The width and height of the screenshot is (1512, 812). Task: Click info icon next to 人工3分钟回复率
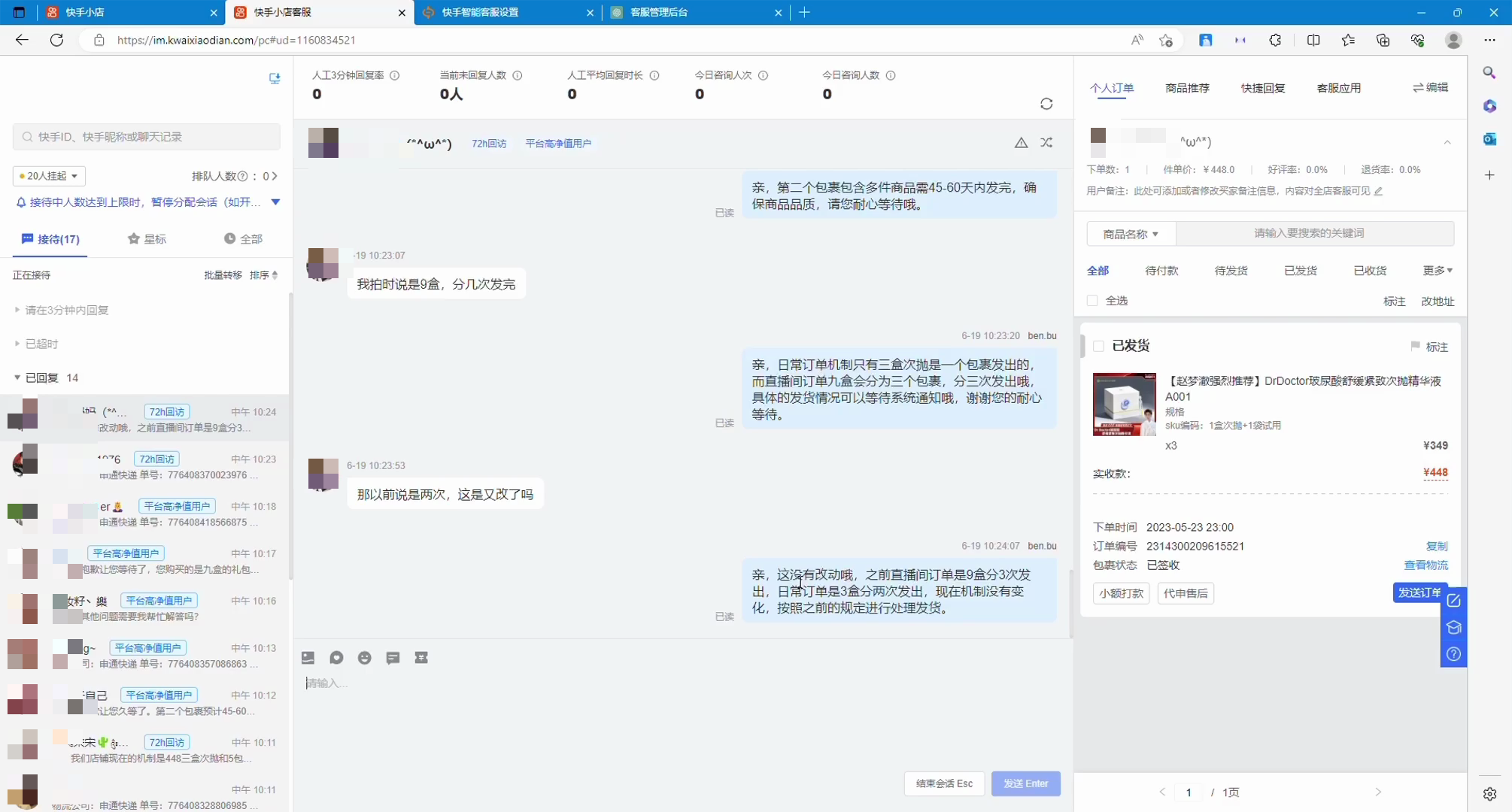(395, 75)
